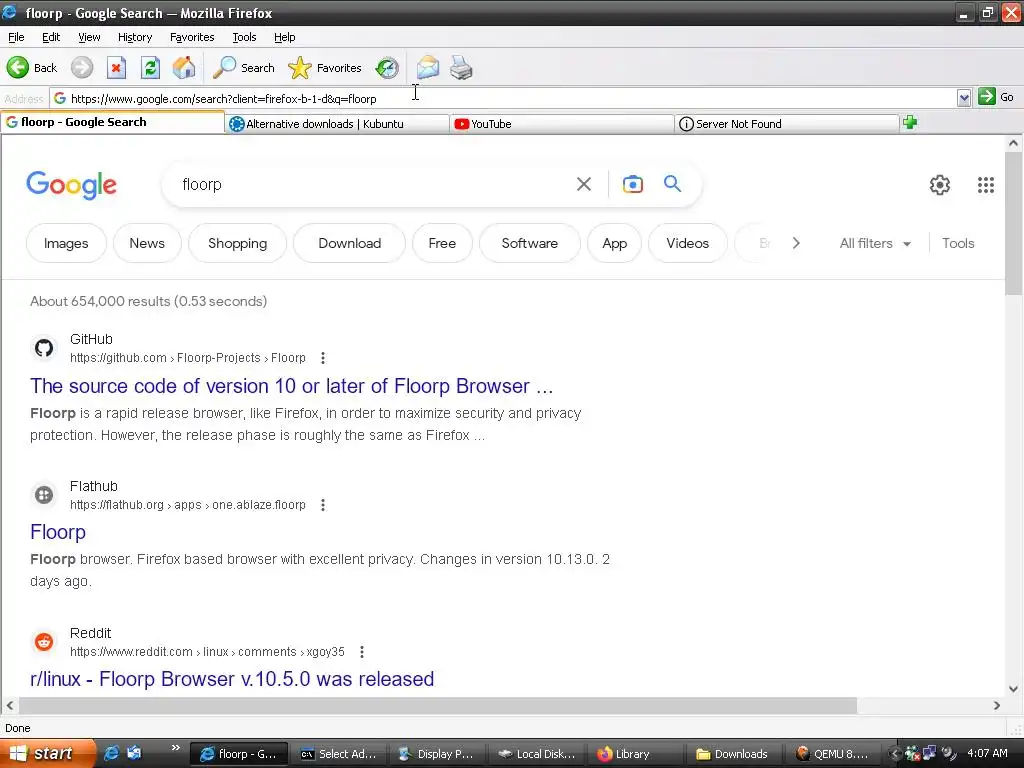1024x768 pixels.
Task: Filter results by News
Action: coord(147,243)
